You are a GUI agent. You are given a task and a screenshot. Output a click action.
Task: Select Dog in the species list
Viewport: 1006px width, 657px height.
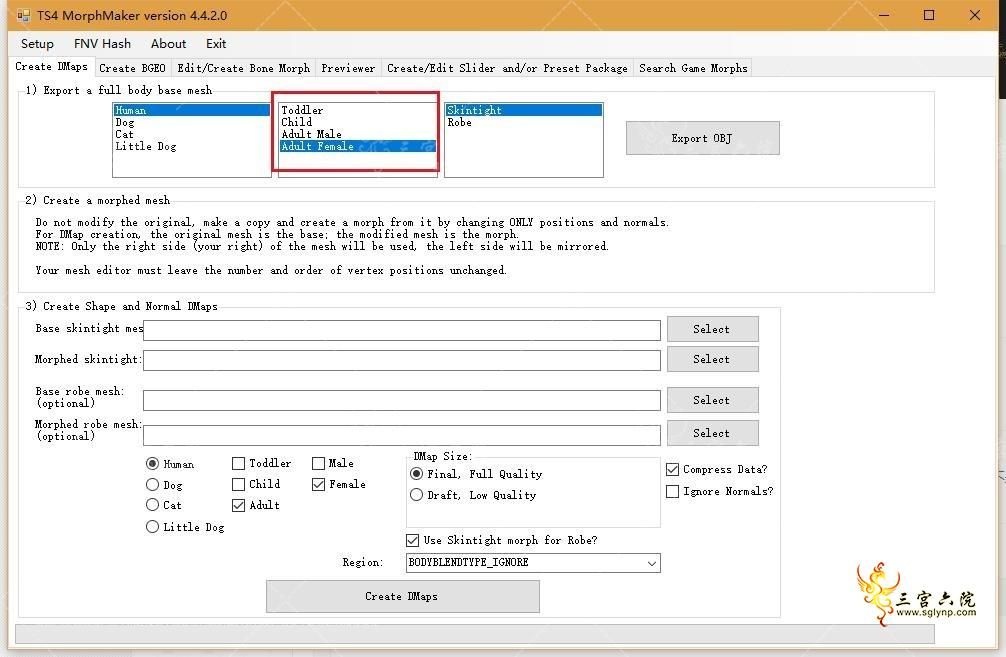pyautogui.click(x=191, y=123)
